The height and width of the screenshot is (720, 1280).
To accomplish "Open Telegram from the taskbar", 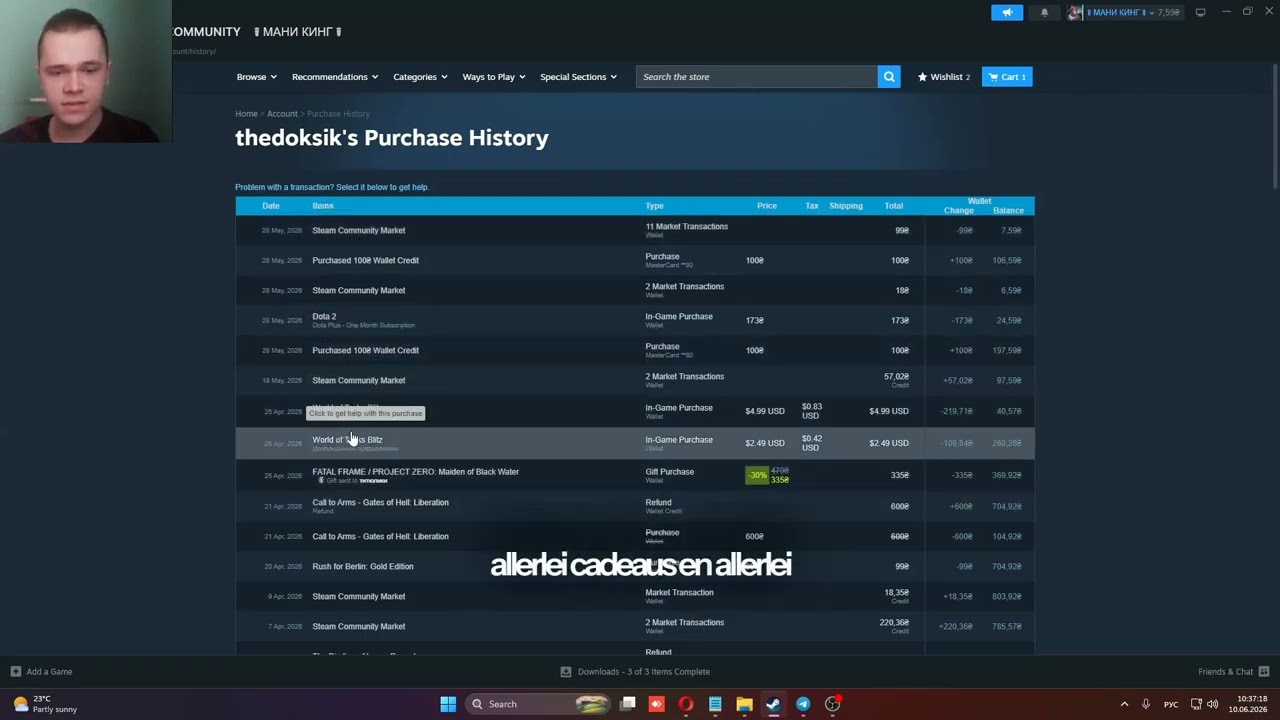I will pos(803,704).
